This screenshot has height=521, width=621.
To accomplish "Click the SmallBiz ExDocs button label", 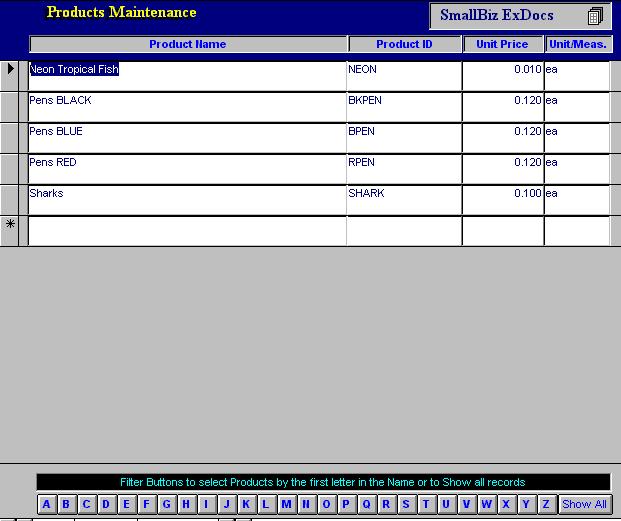I will pos(497,16).
